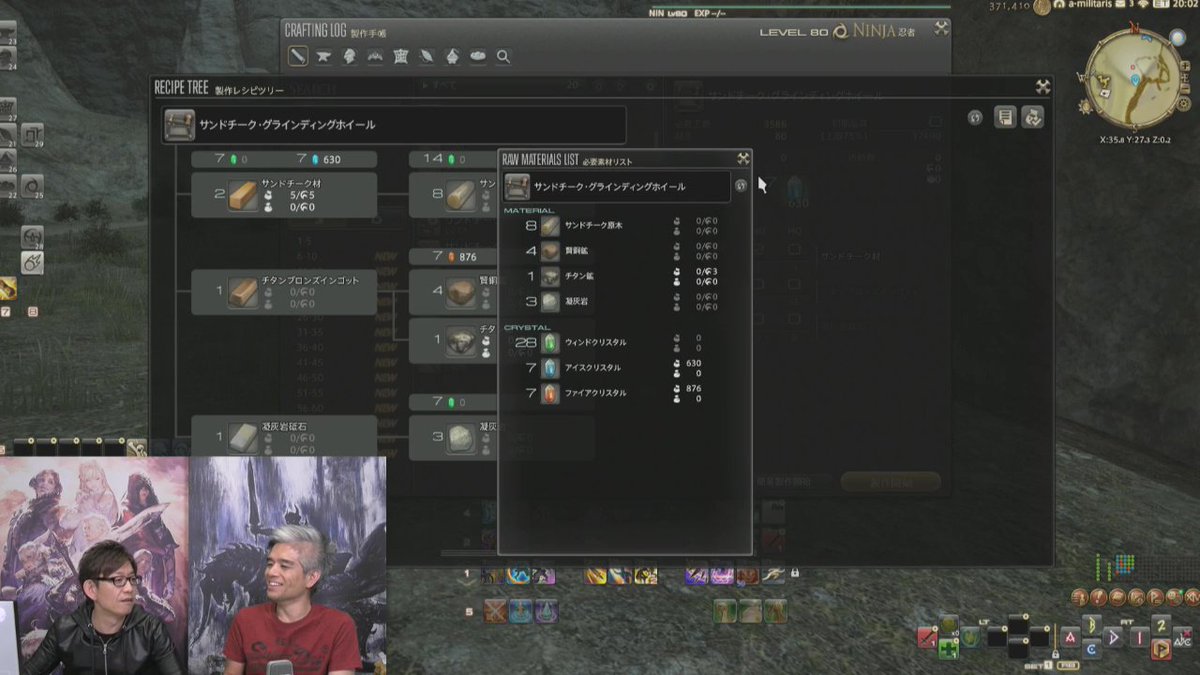Select アイスクリスタル crystal row
1200x675 pixels.
(x=626, y=368)
